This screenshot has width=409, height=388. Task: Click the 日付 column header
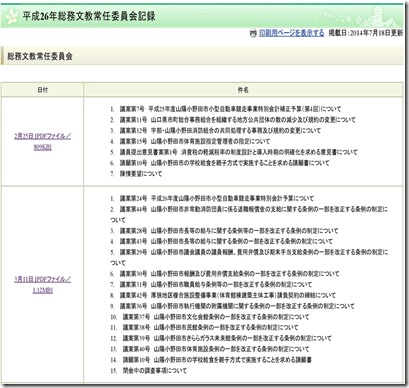pos(42,90)
